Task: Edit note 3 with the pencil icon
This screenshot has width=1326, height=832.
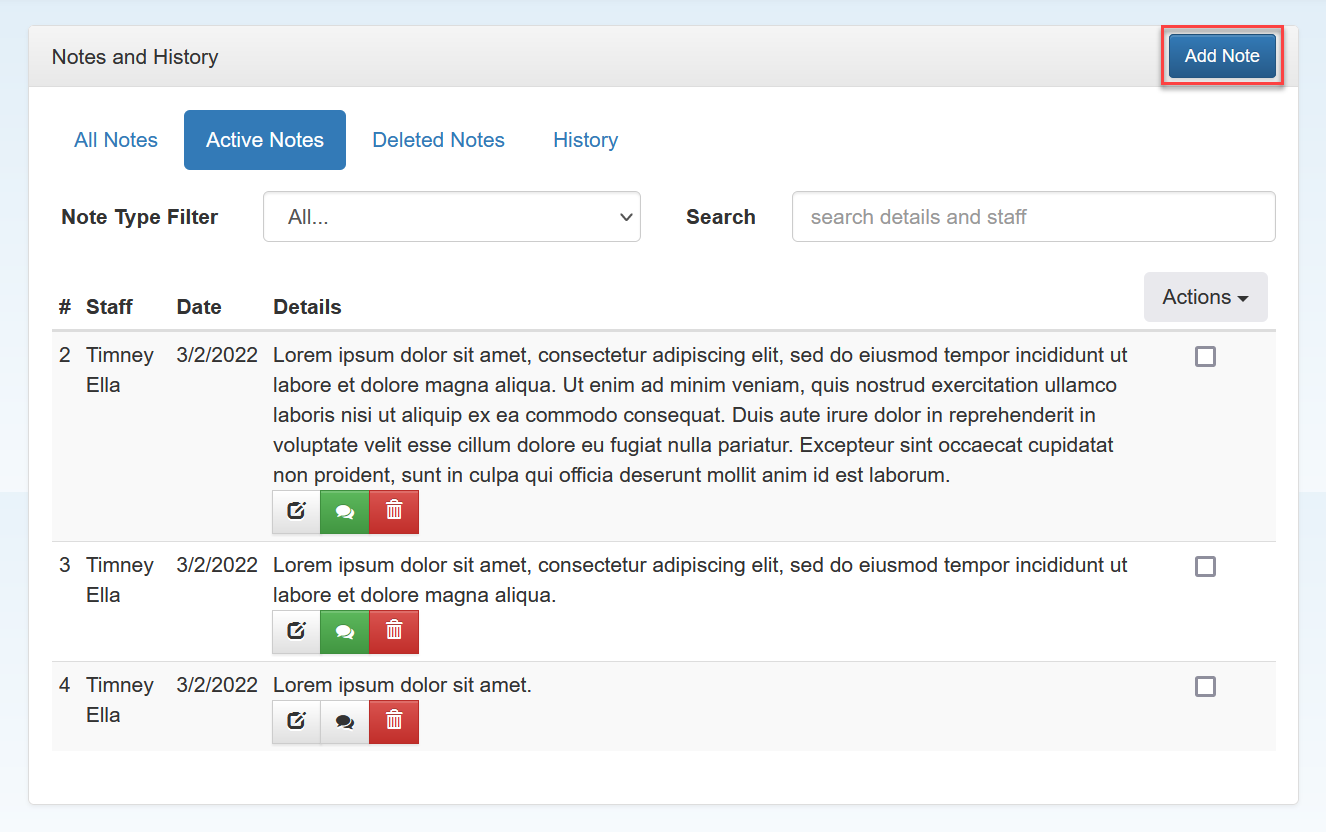Action: [296, 632]
